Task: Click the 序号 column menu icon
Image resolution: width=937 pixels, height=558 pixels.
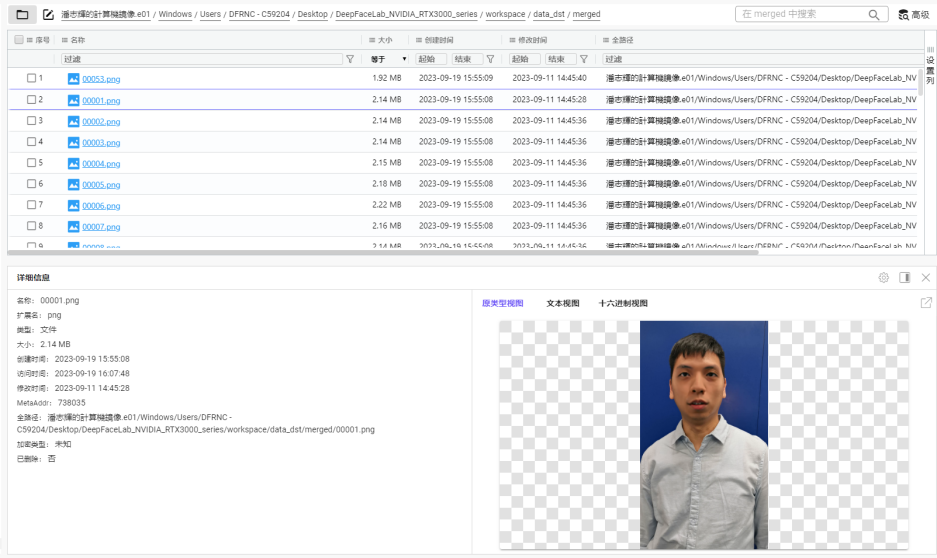Action: tap(30, 40)
